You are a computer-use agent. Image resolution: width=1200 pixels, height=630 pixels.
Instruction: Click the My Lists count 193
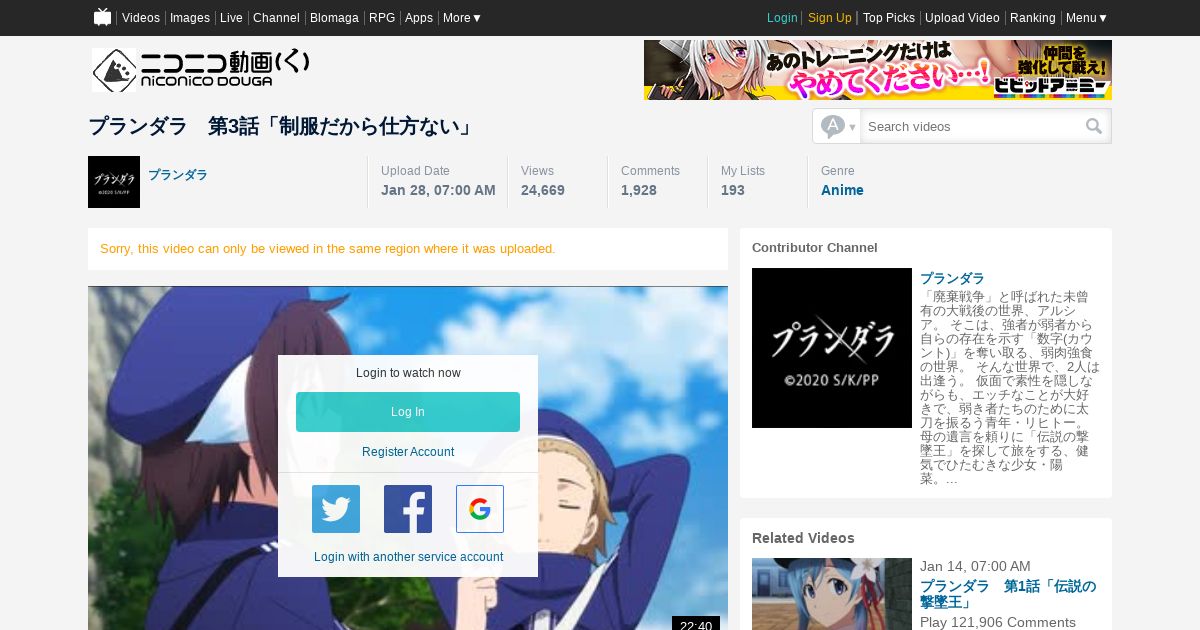(x=733, y=190)
